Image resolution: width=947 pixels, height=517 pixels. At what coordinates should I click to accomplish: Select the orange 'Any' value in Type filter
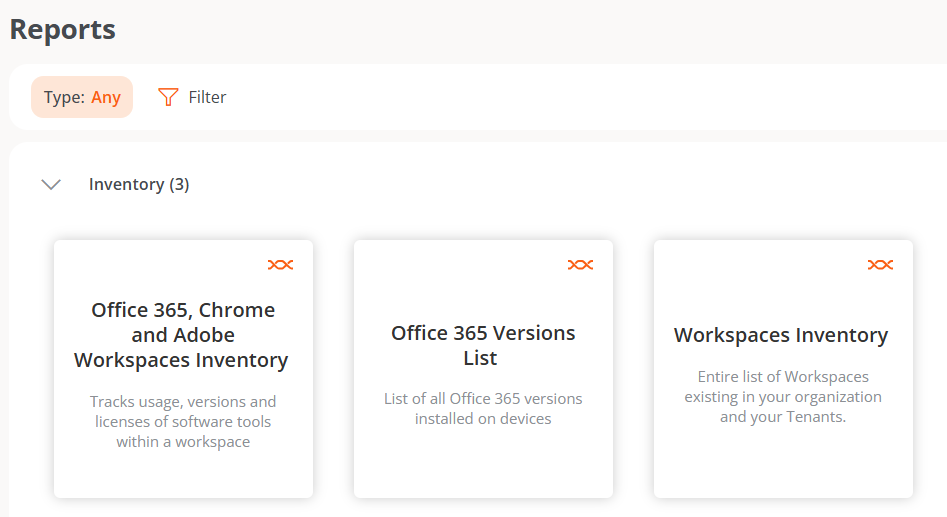coord(106,97)
